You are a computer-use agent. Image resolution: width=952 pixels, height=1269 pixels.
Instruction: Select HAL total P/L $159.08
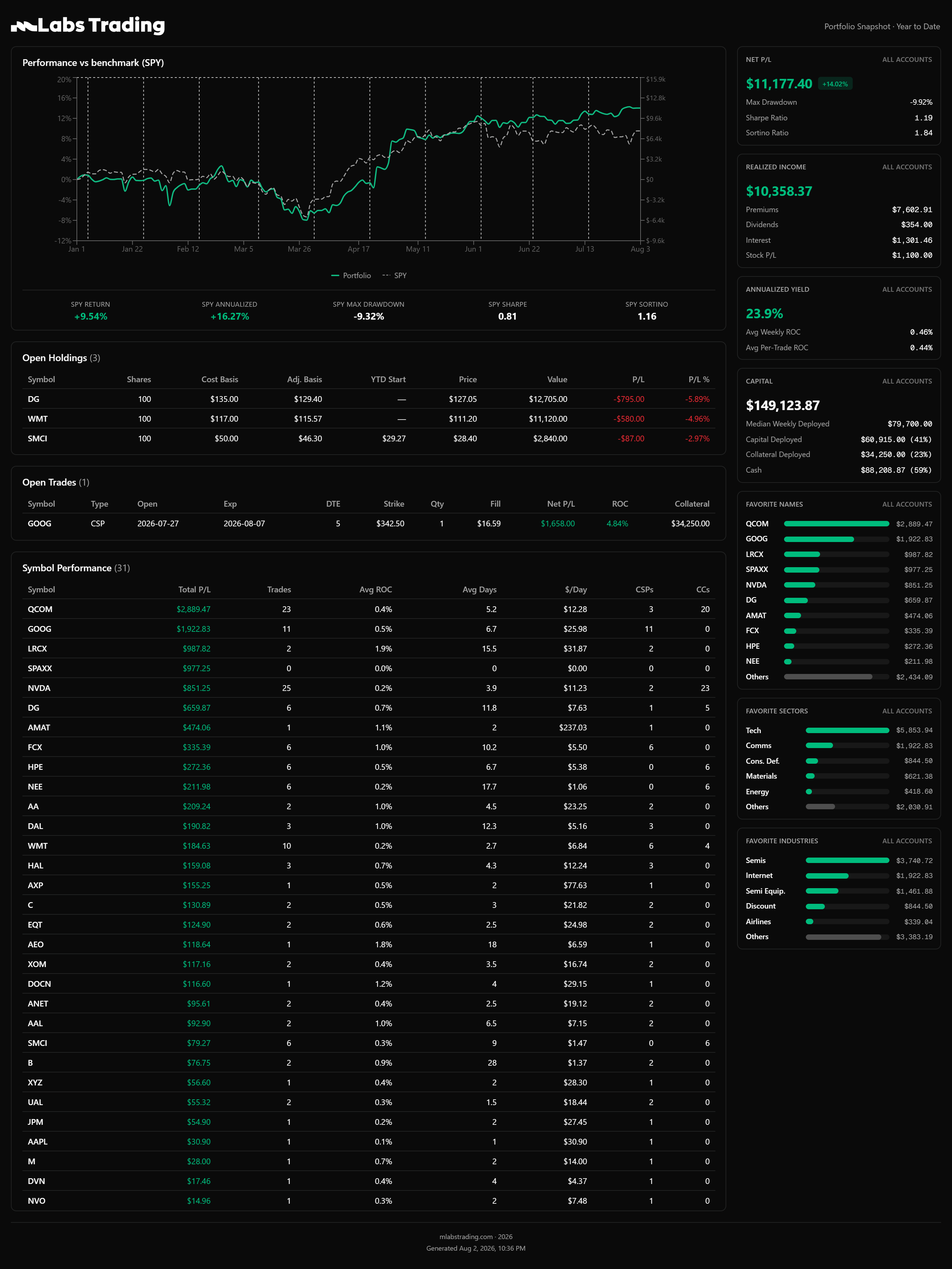pyautogui.click(x=197, y=866)
